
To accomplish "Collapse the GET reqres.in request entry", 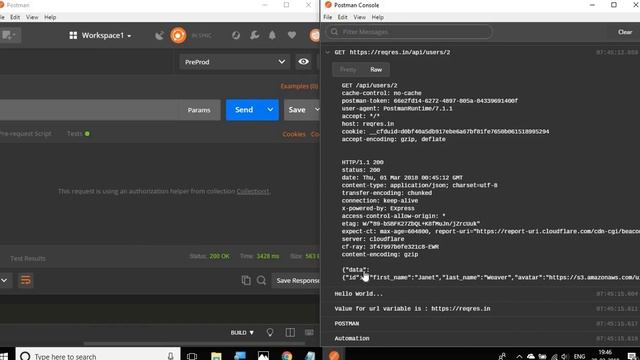I will click(328, 52).
